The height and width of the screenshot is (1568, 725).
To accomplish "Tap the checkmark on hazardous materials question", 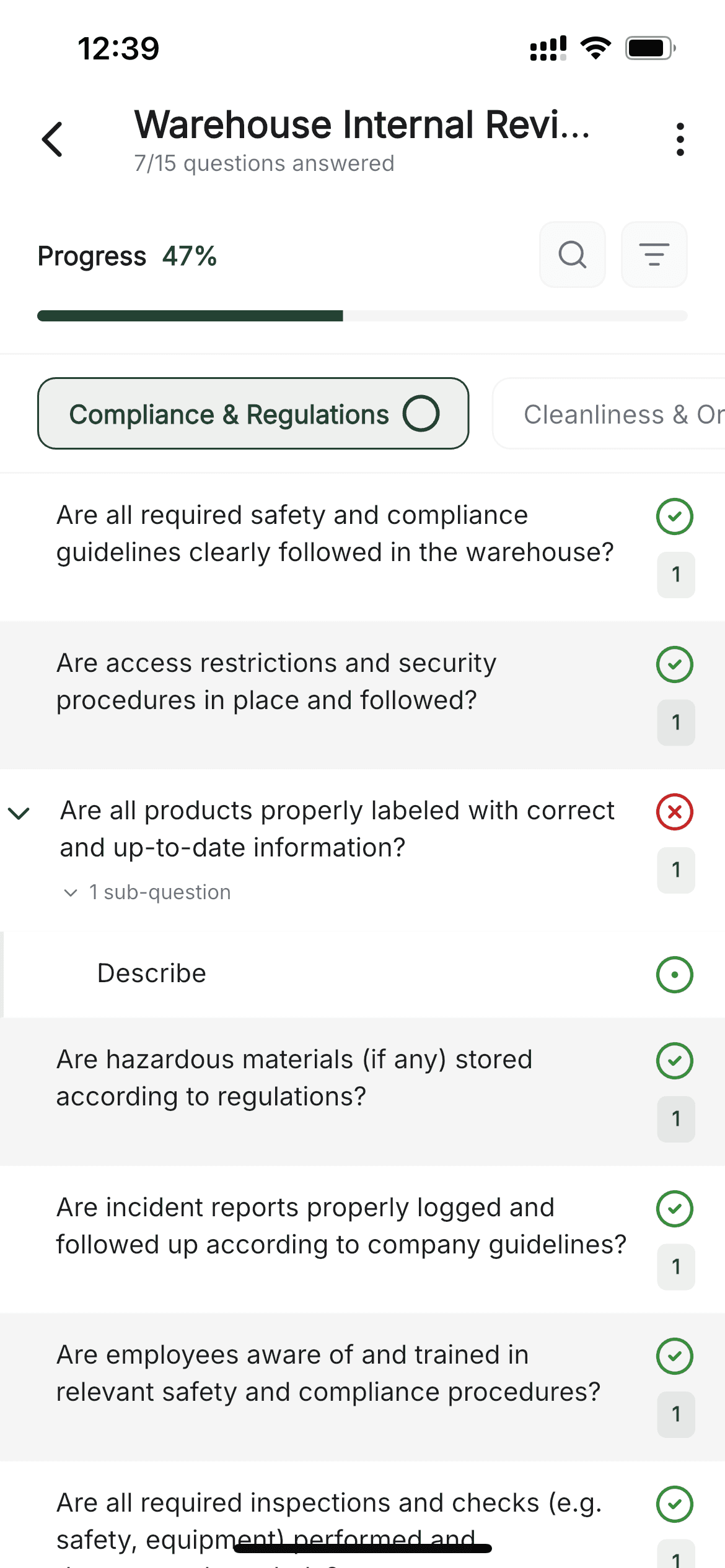I will 675,1060.
